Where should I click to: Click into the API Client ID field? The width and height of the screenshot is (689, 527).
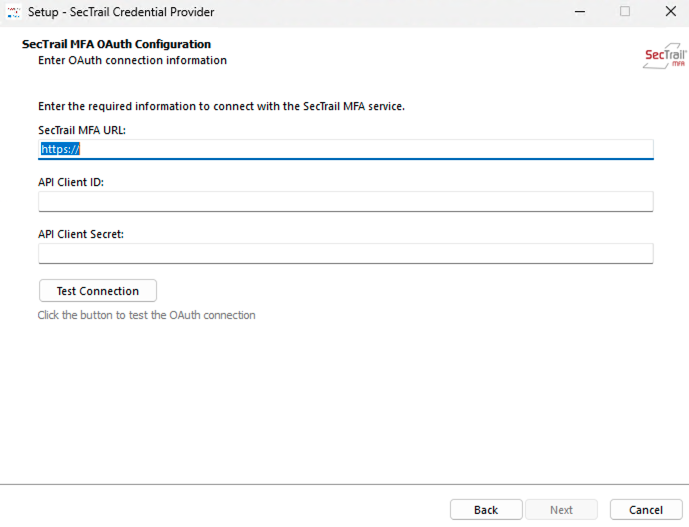coord(345,201)
